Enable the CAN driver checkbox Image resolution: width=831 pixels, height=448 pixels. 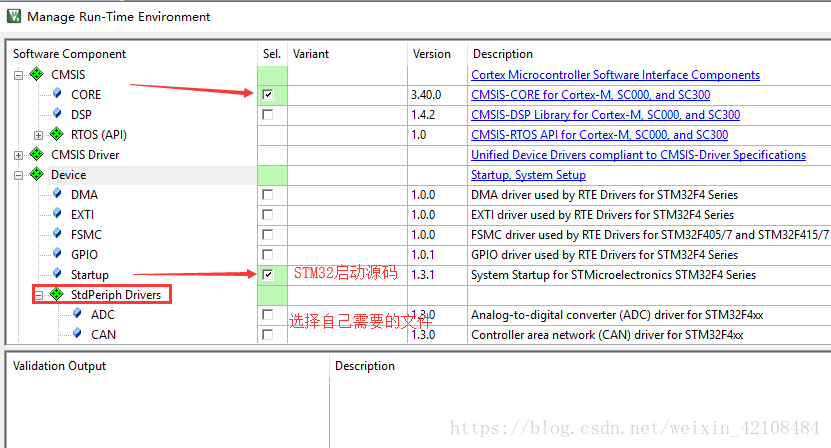tap(268, 335)
